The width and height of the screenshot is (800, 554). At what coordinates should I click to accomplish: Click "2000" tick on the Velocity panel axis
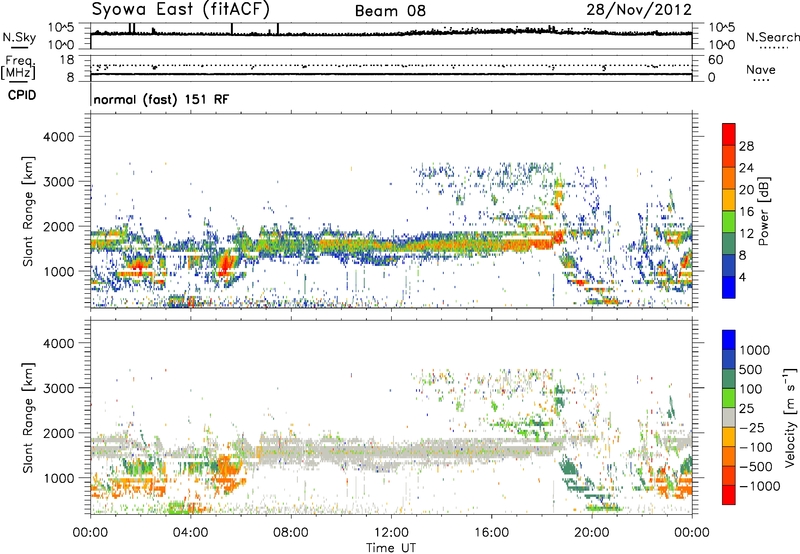tap(58, 434)
